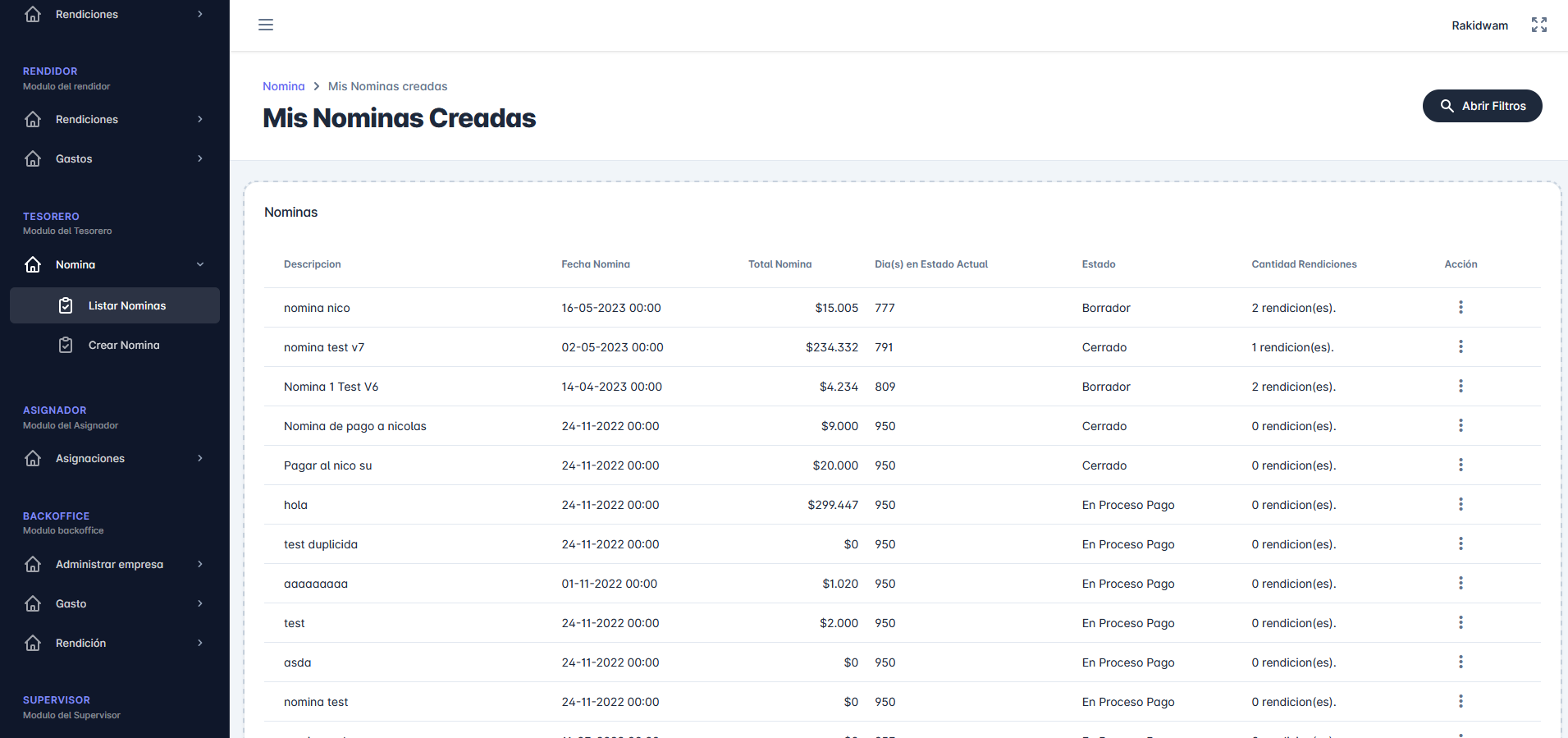Follow the Nomina breadcrumb link
Image resolution: width=1568 pixels, height=738 pixels.
pyautogui.click(x=283, y=86)
